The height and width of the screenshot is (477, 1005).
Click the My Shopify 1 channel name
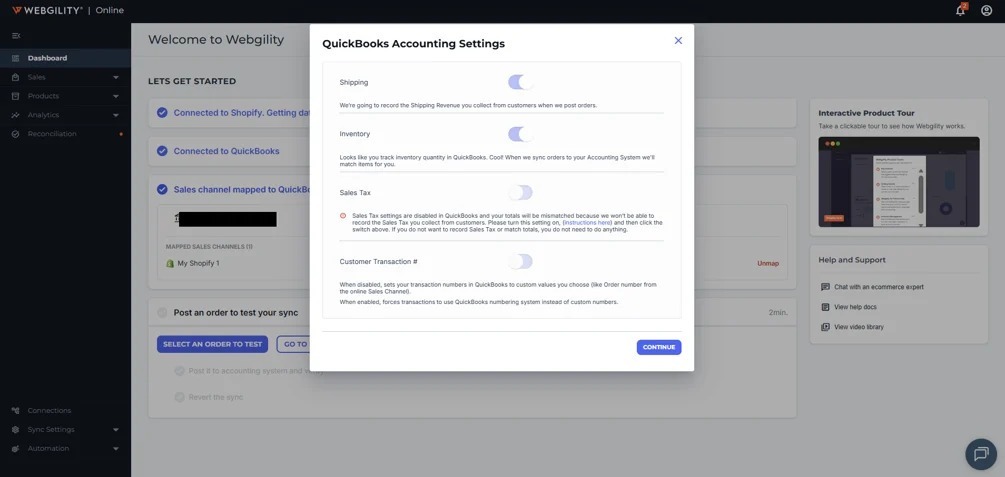(198, 264)
